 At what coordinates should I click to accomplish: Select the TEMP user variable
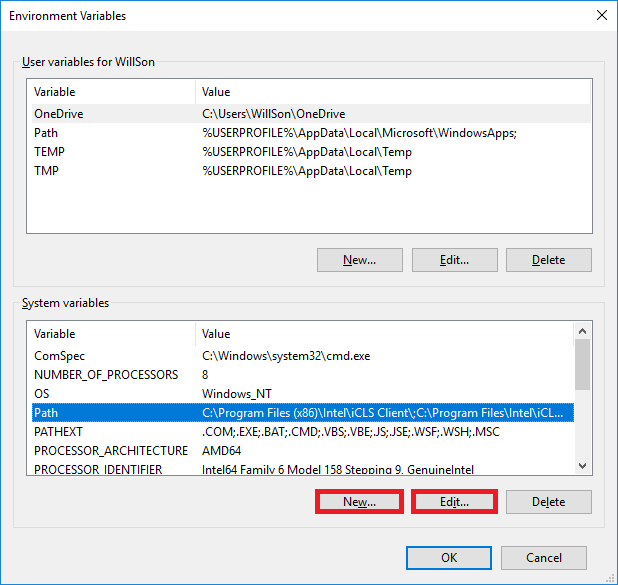point(311,152)
